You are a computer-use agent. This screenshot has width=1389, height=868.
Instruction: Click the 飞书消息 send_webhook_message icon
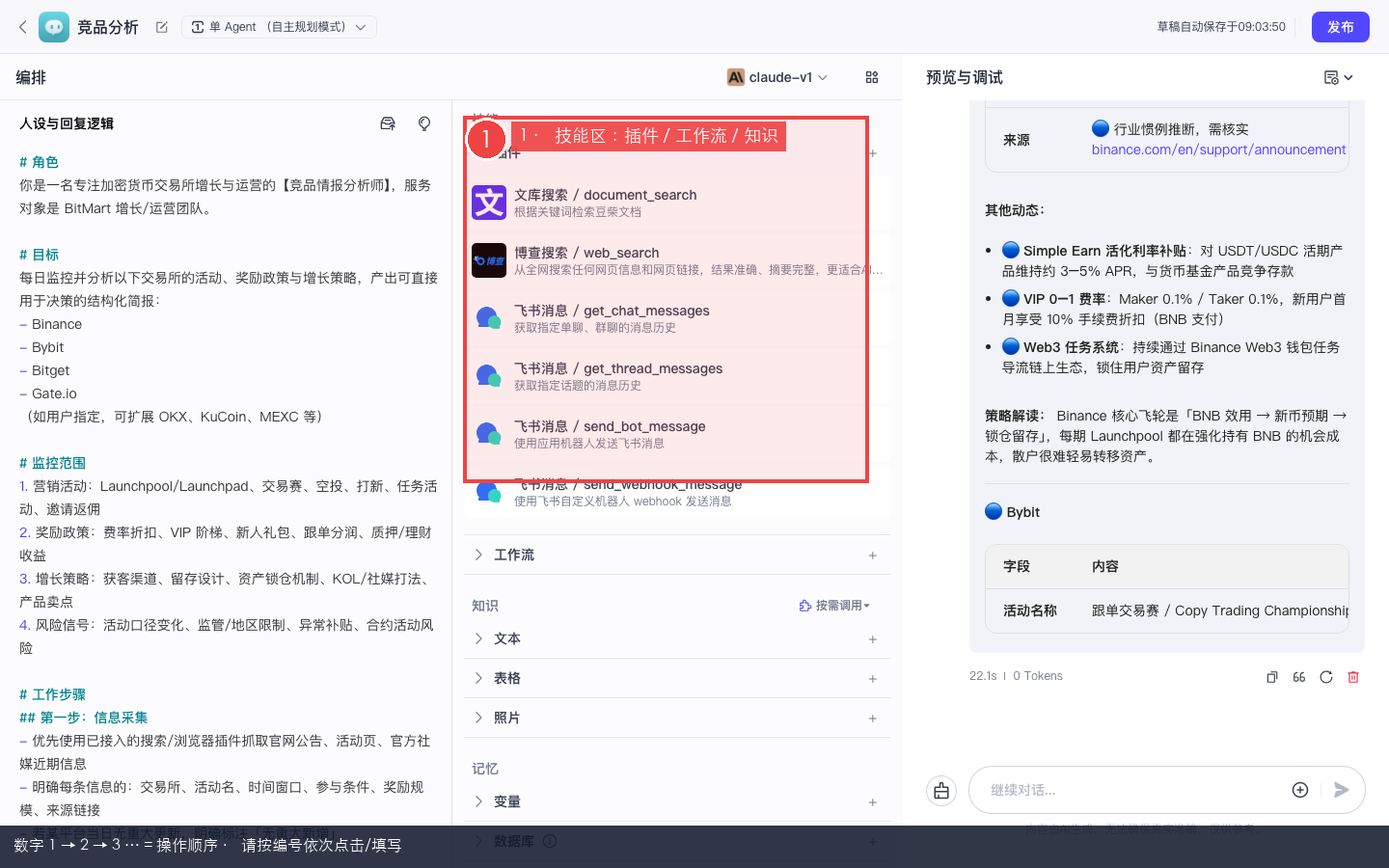point(489,492)
